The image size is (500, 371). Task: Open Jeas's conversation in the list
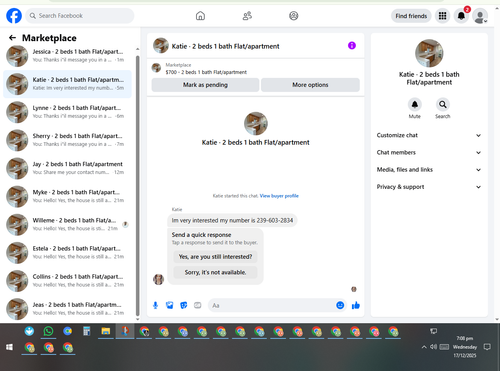pos(67,309)
